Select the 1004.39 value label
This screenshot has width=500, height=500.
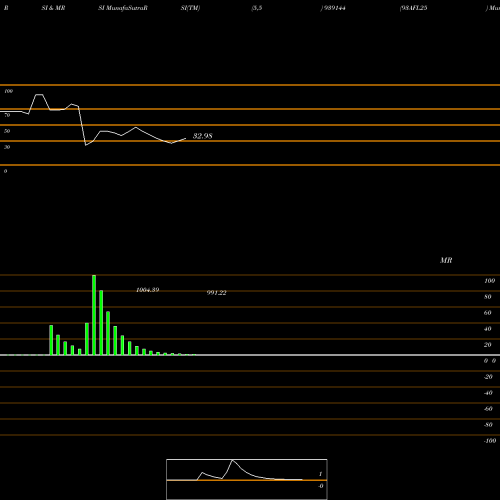coord(148,290)
